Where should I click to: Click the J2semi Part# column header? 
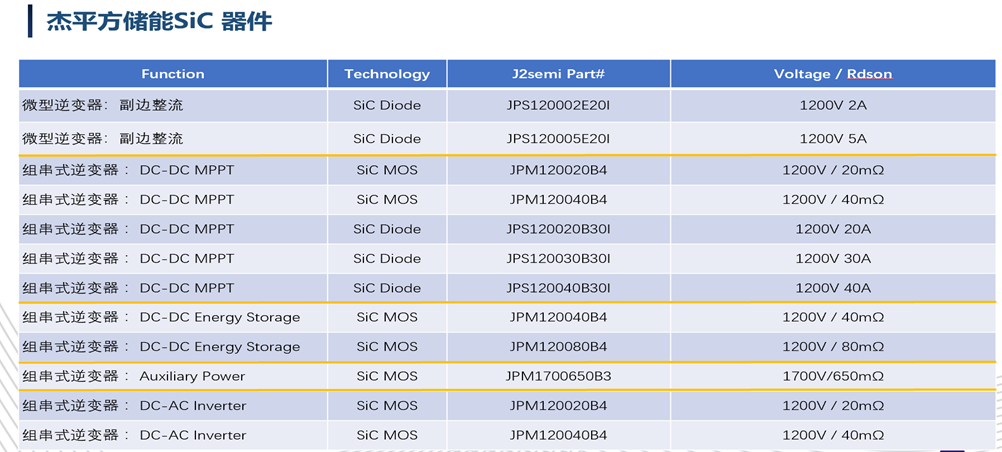(559, 74)
